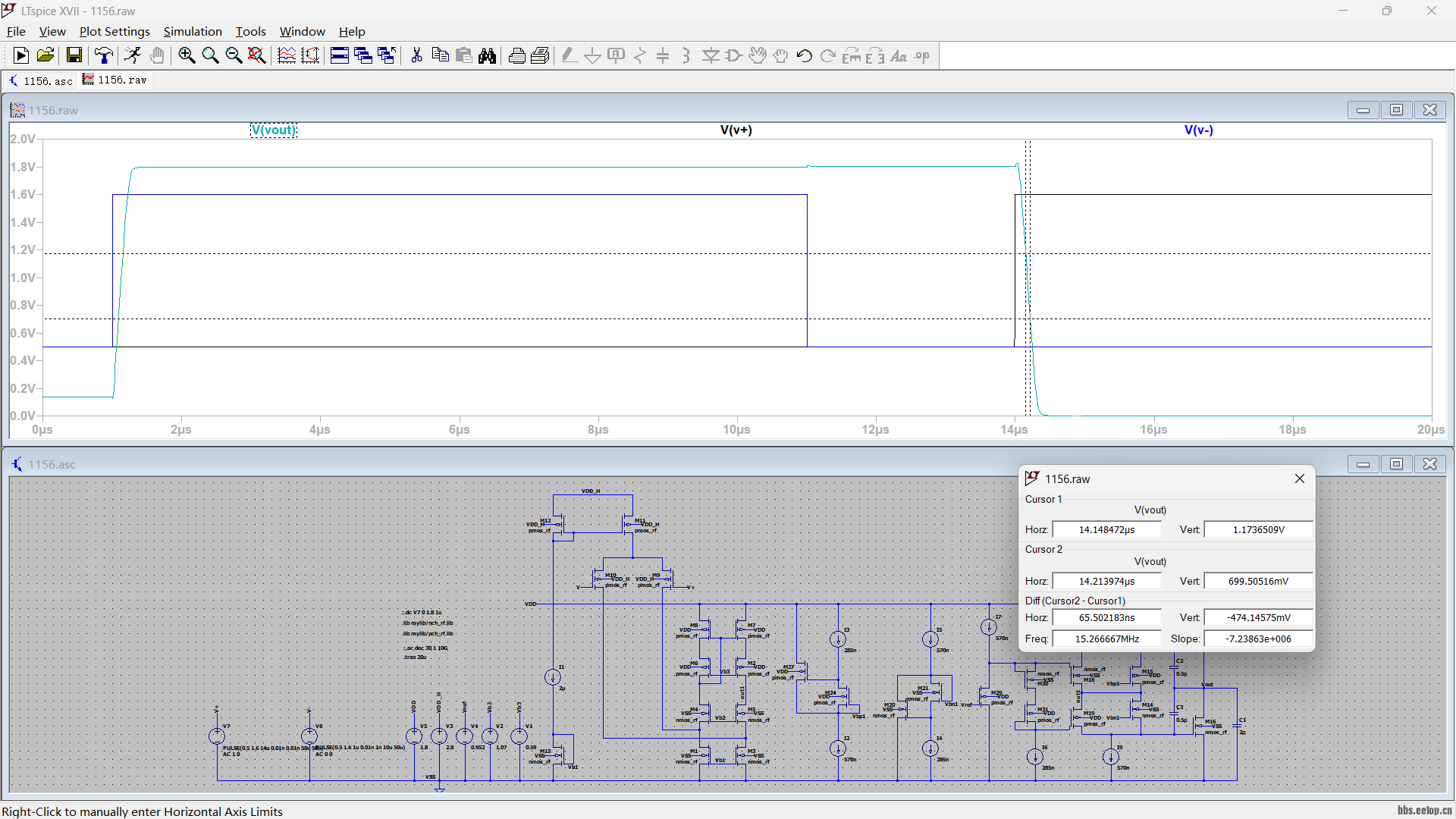The width and height of the screenshot is (1456, 819).
Task: Maximize the 1156.asc schematic pane
Action: pos(1396,464)
